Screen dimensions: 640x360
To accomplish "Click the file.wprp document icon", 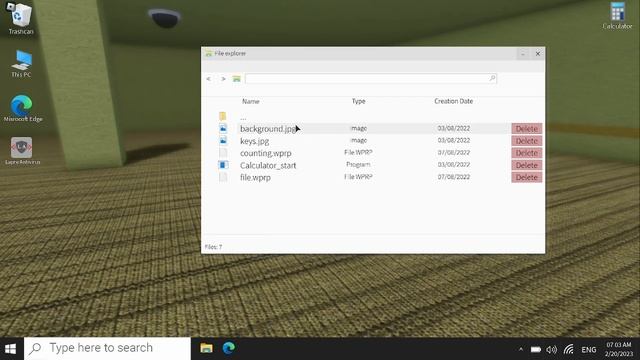I will tap(223, 177).
